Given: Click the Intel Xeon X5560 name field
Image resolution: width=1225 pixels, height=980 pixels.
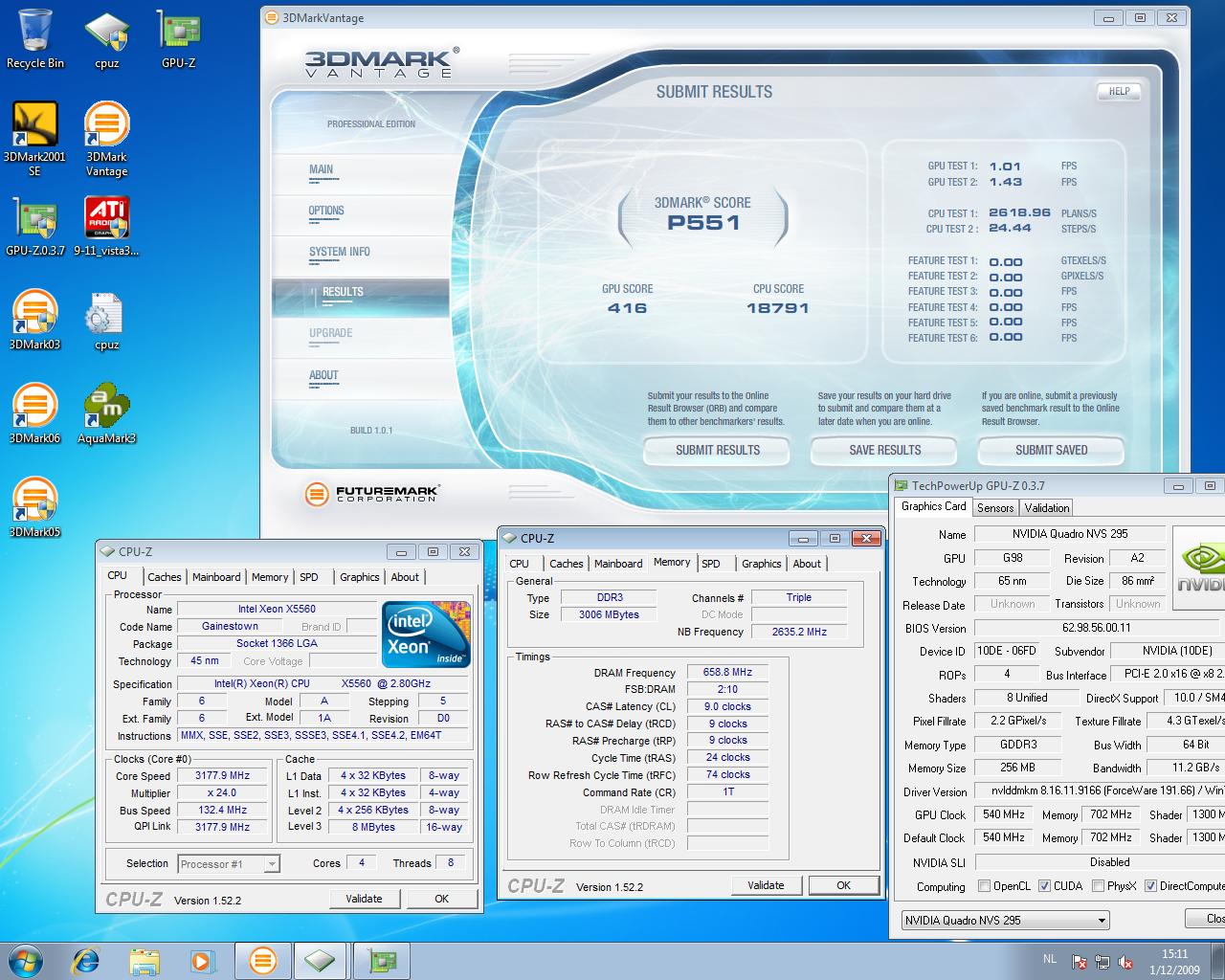Looking at the screenshot, I should click(x=277, y=609).
